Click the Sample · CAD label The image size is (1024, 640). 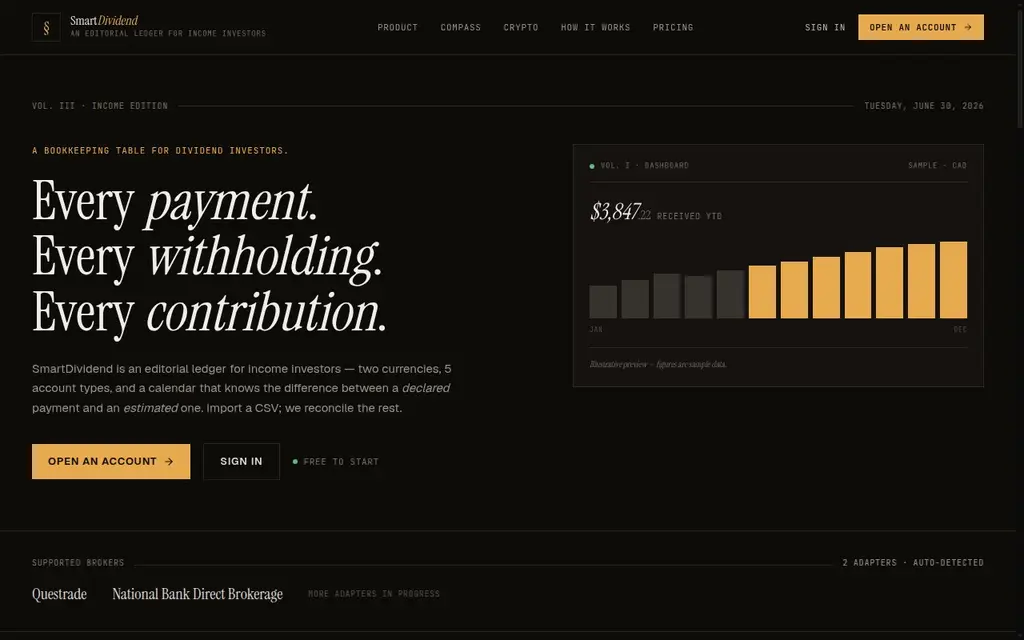coord(937,166)
